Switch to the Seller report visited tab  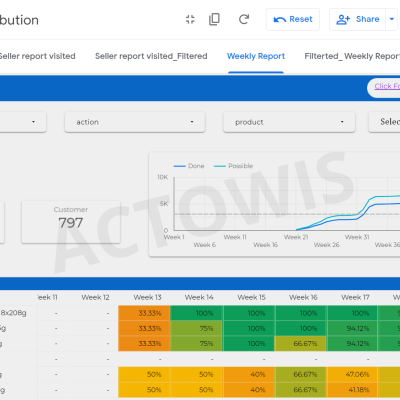point(37,56)
